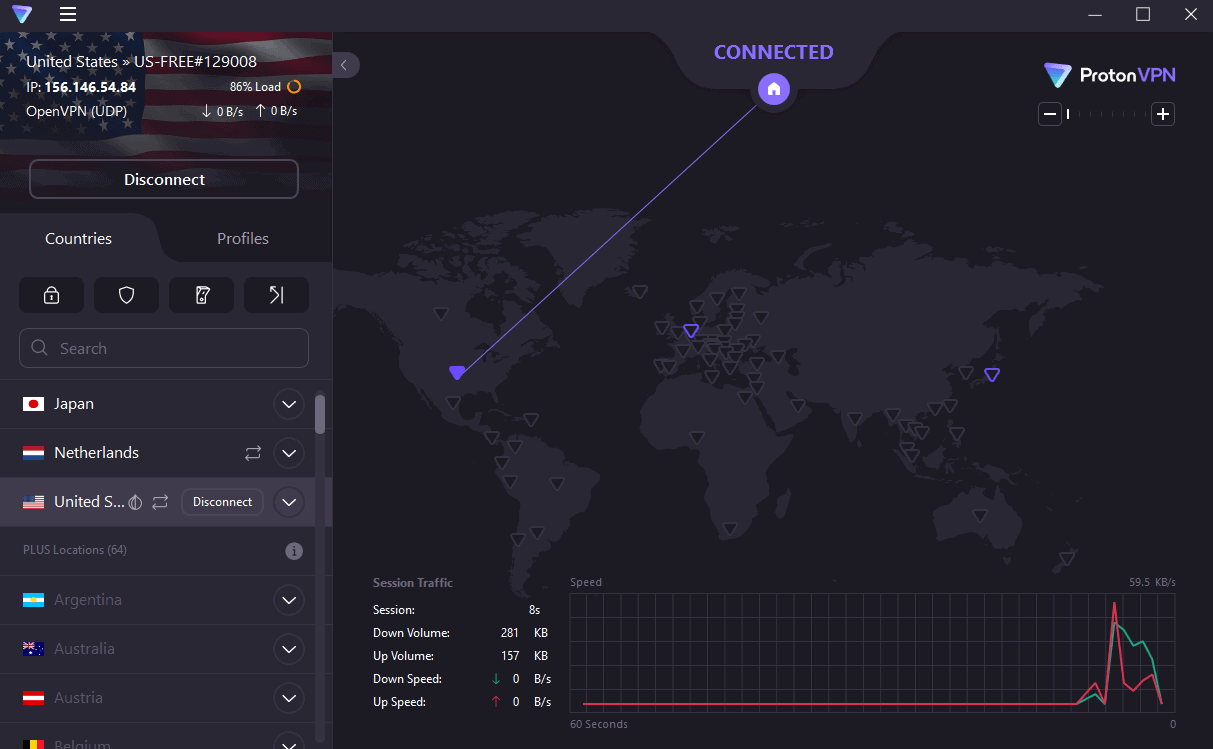Image resolution: width=1213 pixels, height=749 pixels.
Task: Collapse the United States server list
Action: [288, 502]
